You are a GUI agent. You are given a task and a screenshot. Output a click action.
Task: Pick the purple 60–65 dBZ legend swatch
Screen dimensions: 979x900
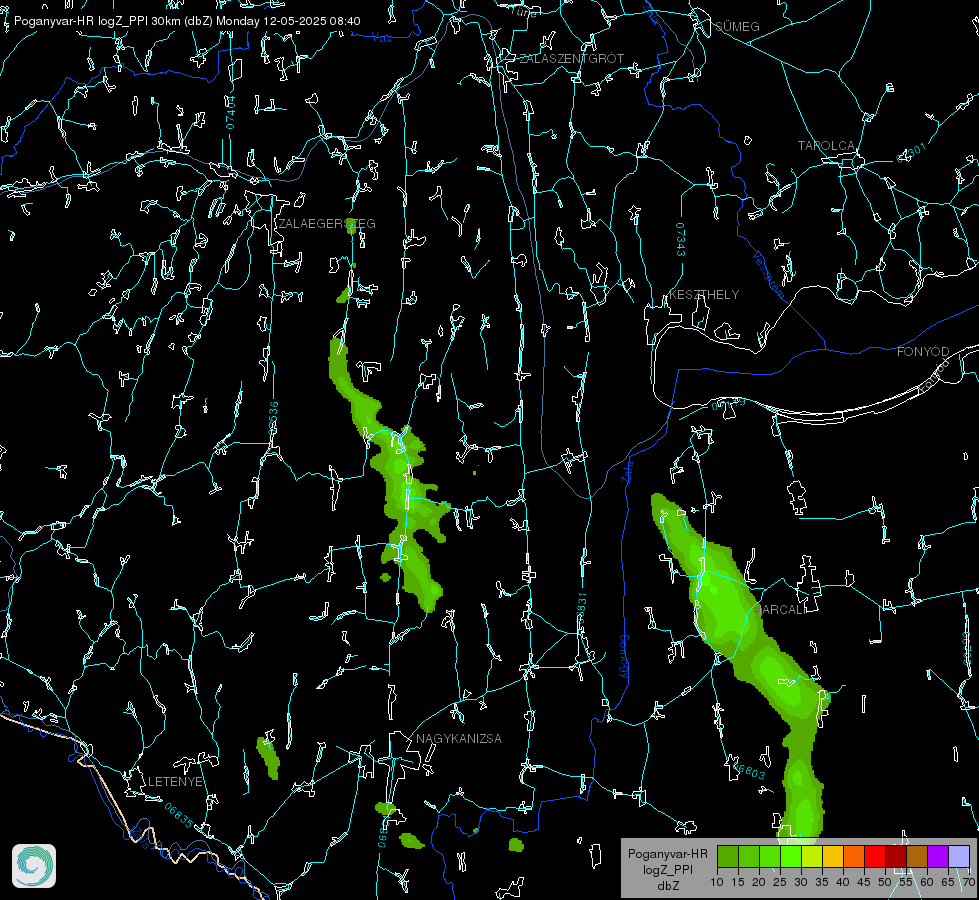pyautogui.click(x=938, y=856)
